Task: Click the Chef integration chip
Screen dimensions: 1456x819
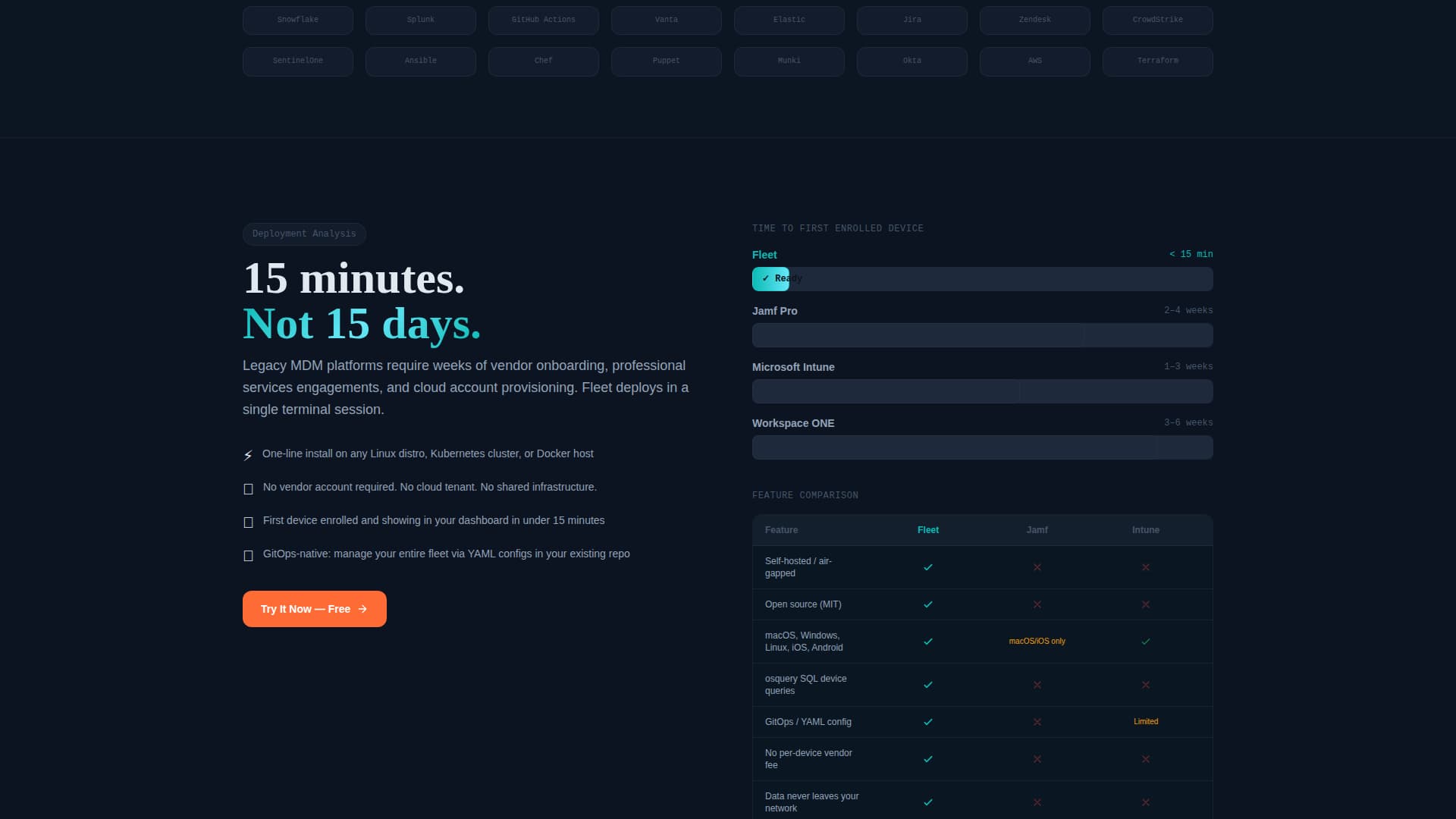Action: (544, 61)
